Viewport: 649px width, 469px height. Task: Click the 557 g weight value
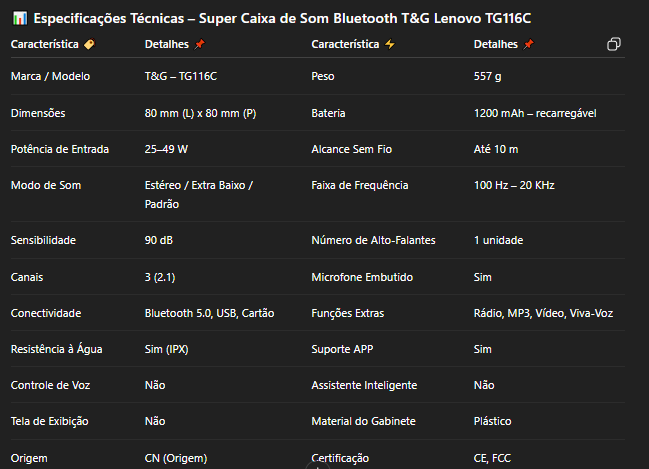487,76
